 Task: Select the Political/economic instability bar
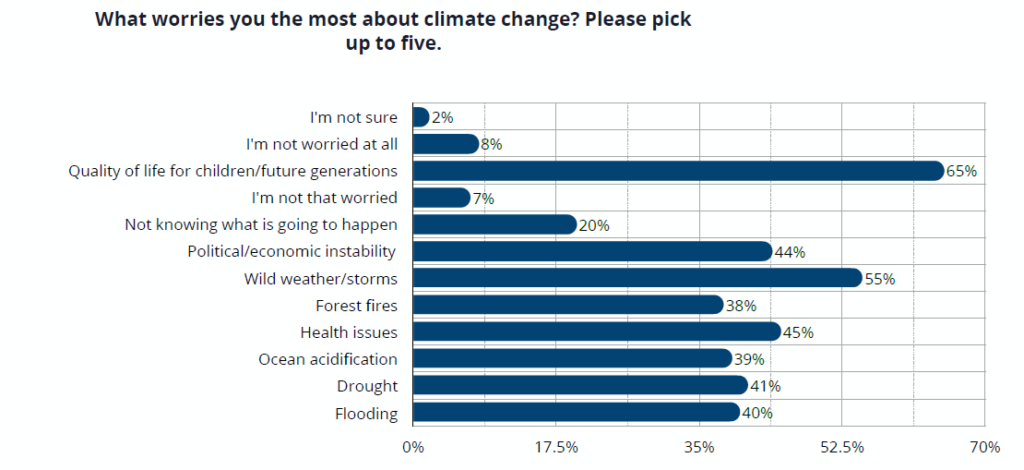coord(591,251)
